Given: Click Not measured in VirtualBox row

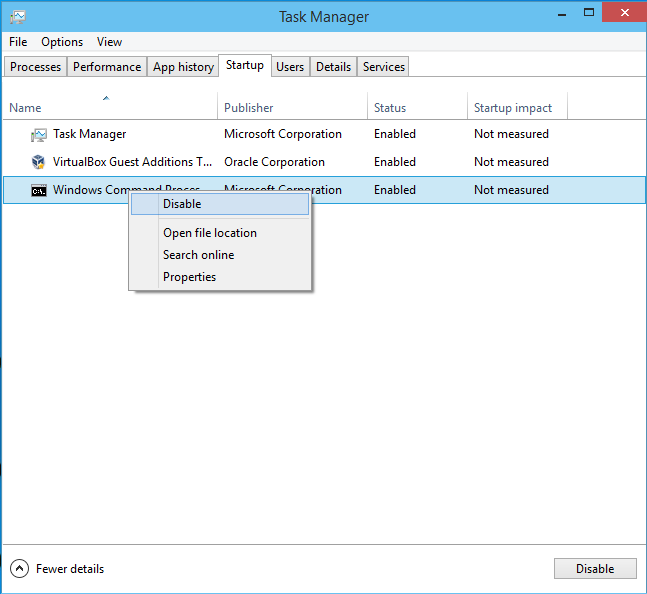Looking at the screenshot, I should [511, 162].
